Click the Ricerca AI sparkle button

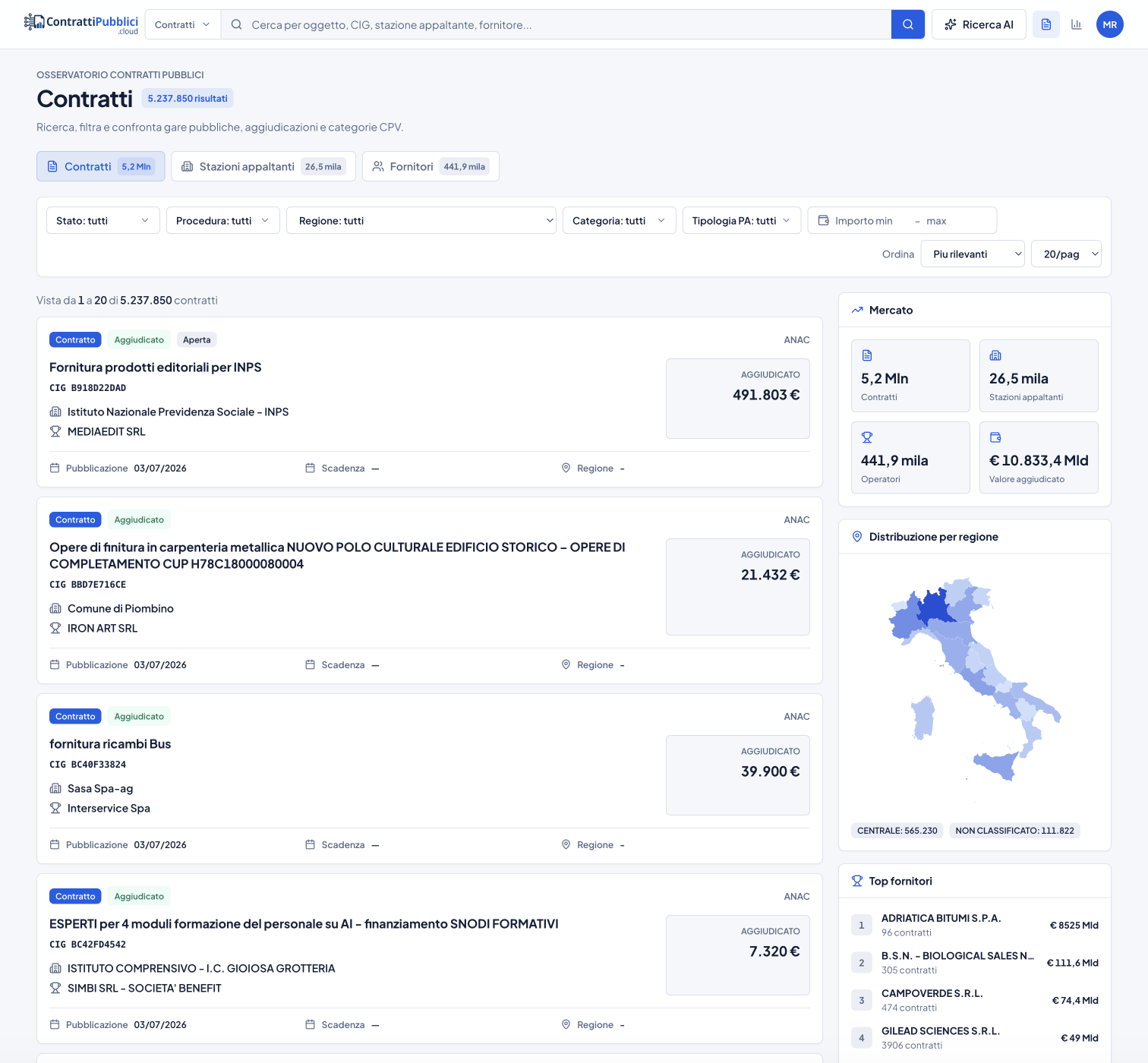point(979,24)
